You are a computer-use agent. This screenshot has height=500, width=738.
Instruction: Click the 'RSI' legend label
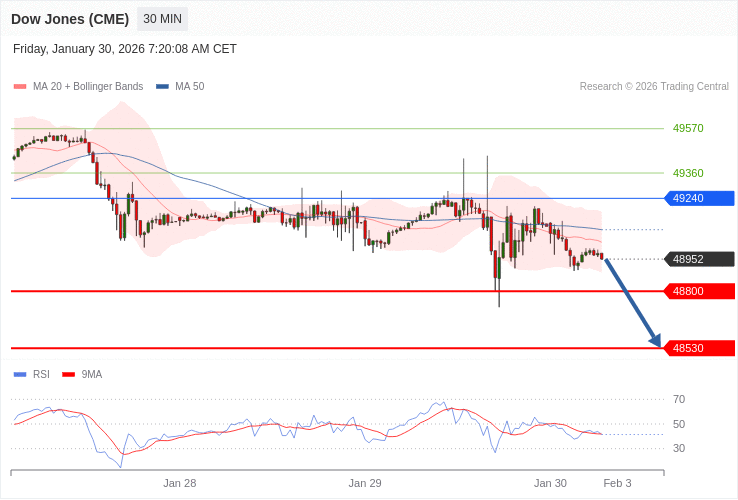click(41, 375)
